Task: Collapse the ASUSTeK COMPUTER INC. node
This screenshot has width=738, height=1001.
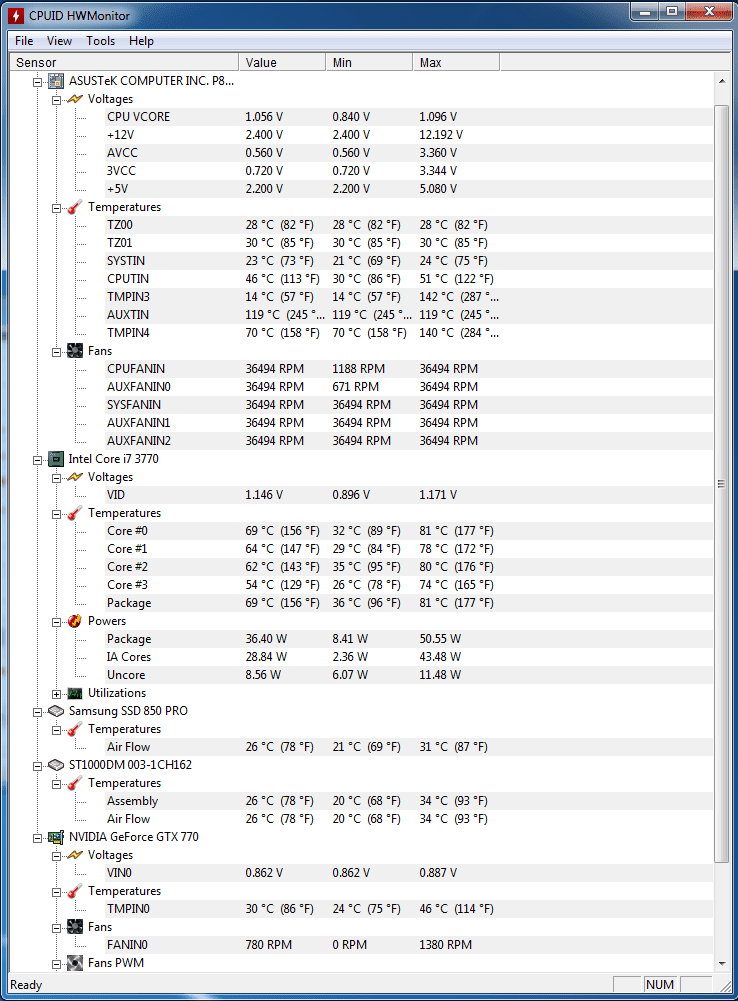Action: click(38, 82)
